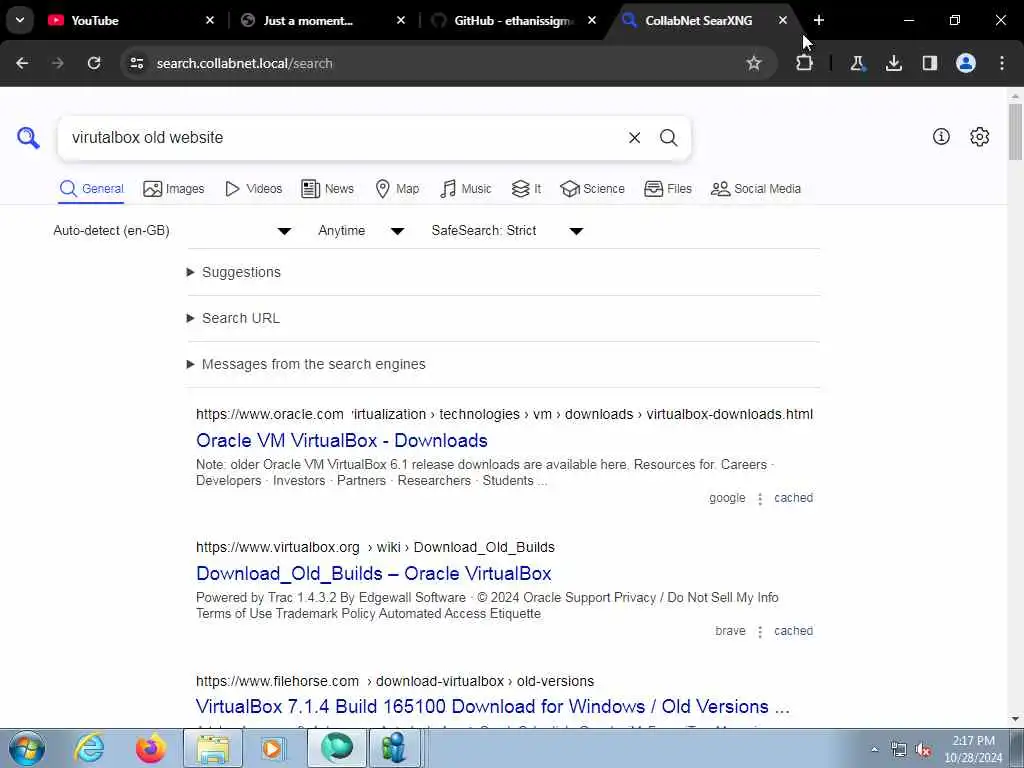Open more options dots beside google
The height and width of the screenshot is (768, 1024).
760,499
